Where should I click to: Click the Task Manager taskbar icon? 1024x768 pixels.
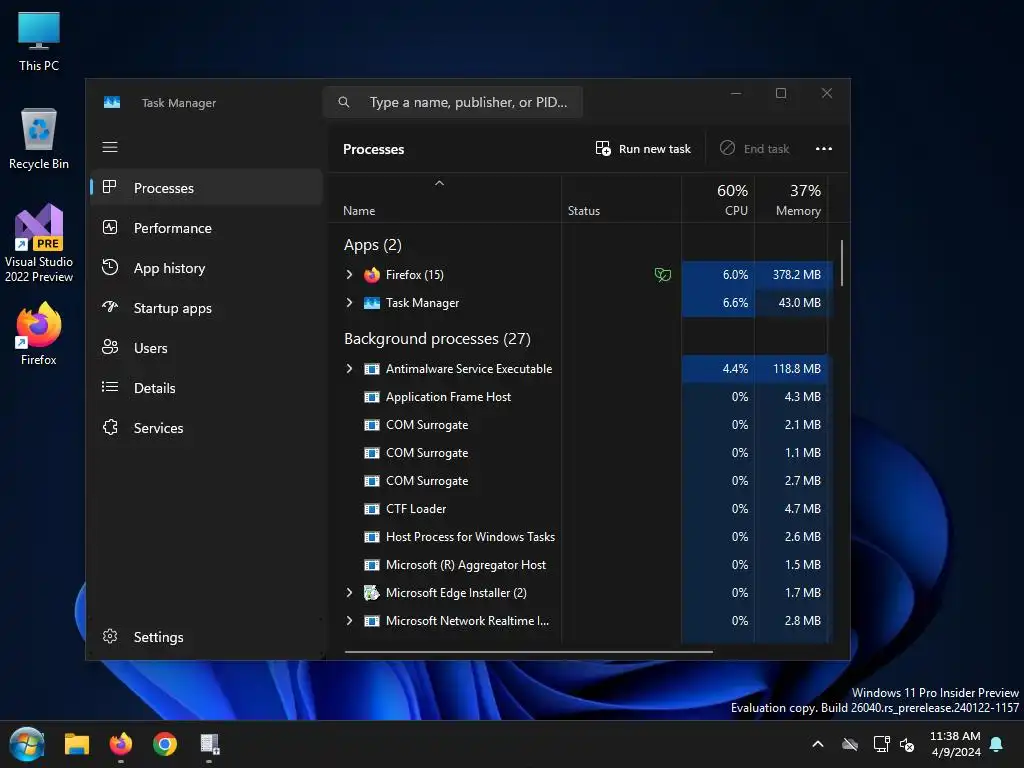tap(209, 744)
